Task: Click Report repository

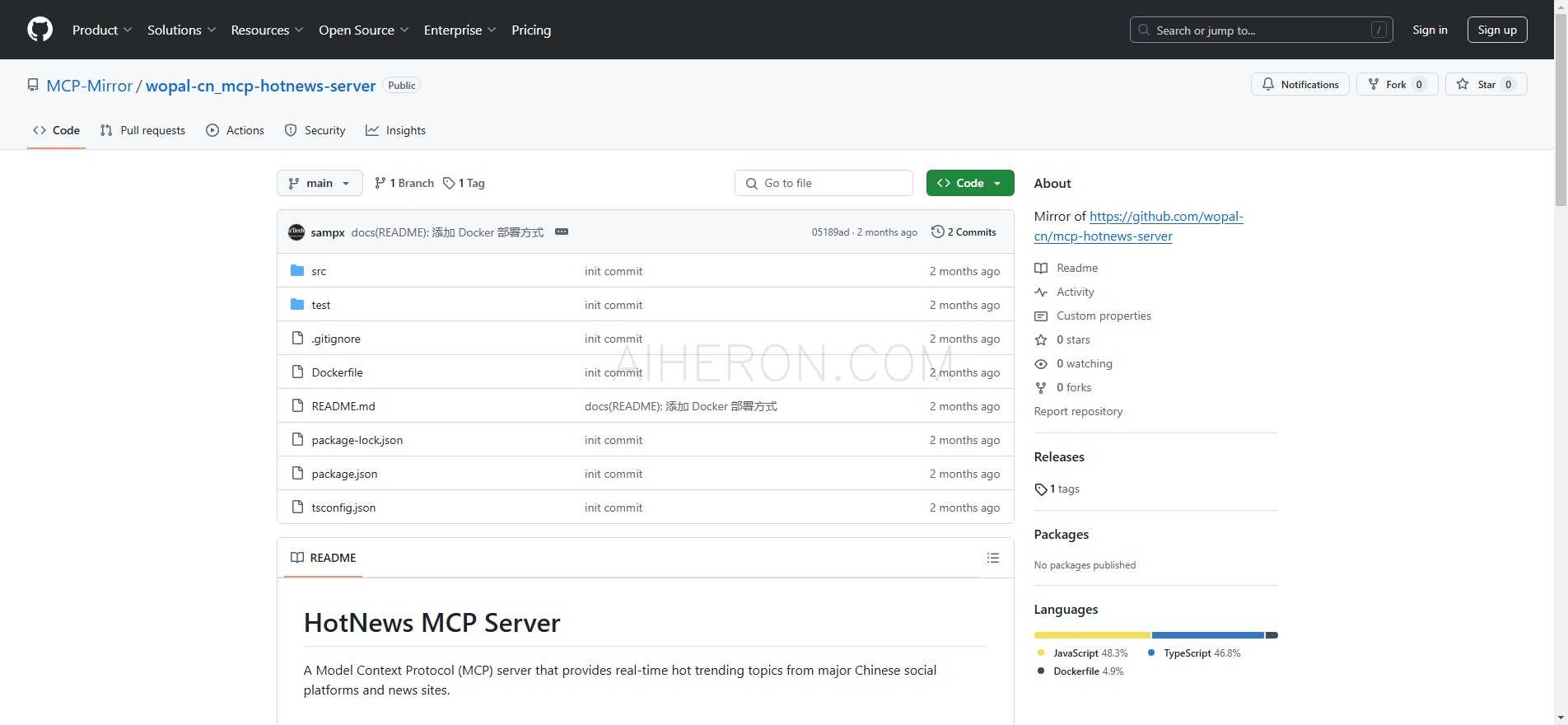Action: pyautogui.click(x=1078, y=411)
